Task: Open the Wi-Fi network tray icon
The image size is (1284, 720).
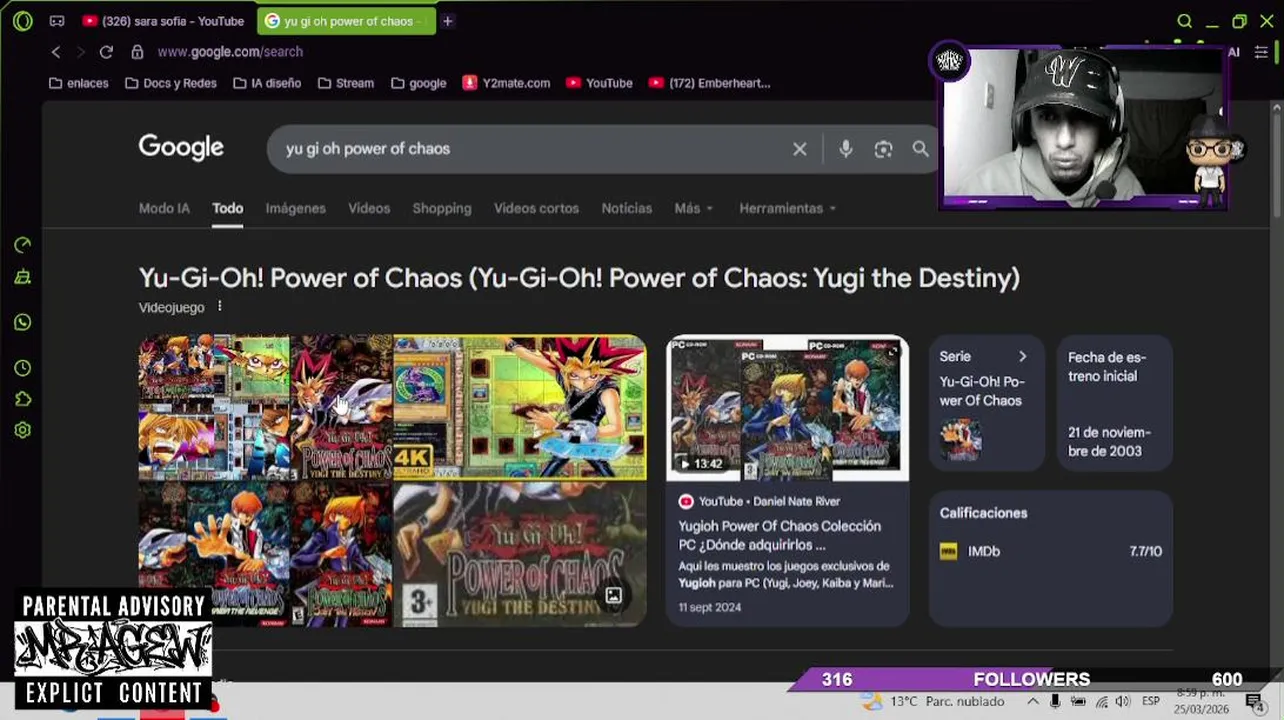Action: click(x=1101, y=702)
